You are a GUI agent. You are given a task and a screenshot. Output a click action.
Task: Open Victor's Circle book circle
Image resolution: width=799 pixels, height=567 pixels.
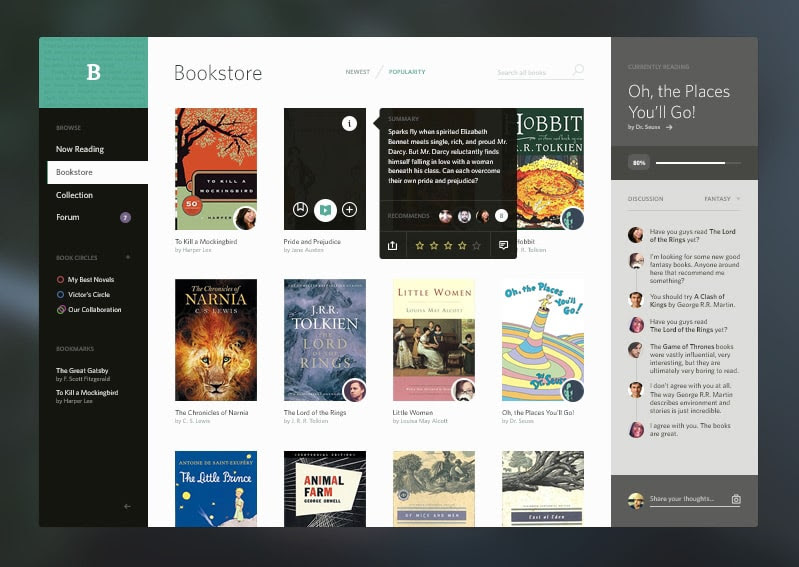[x=89, y=294]
